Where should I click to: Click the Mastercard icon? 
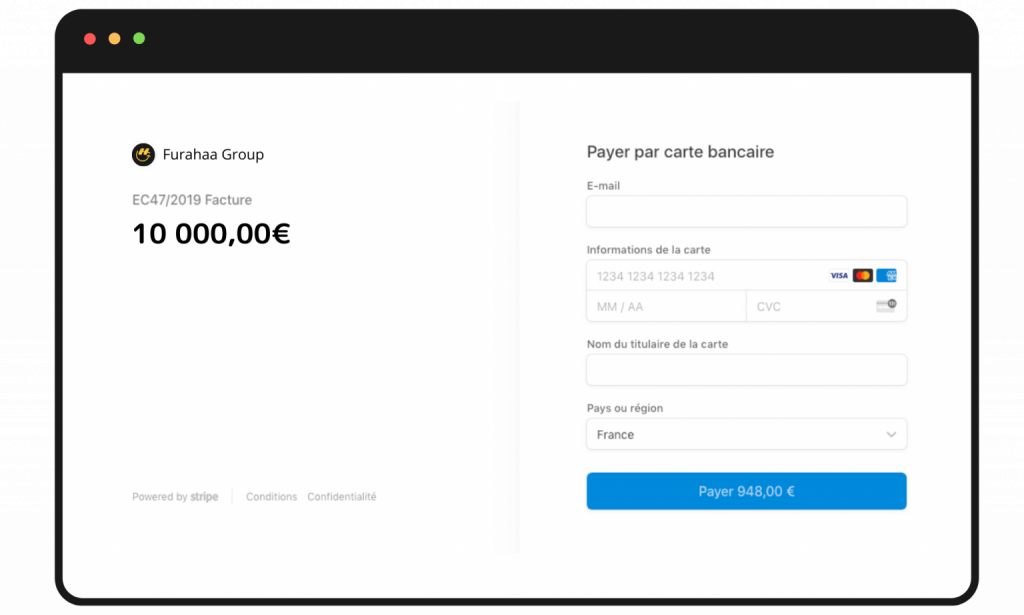pos(863,276)
